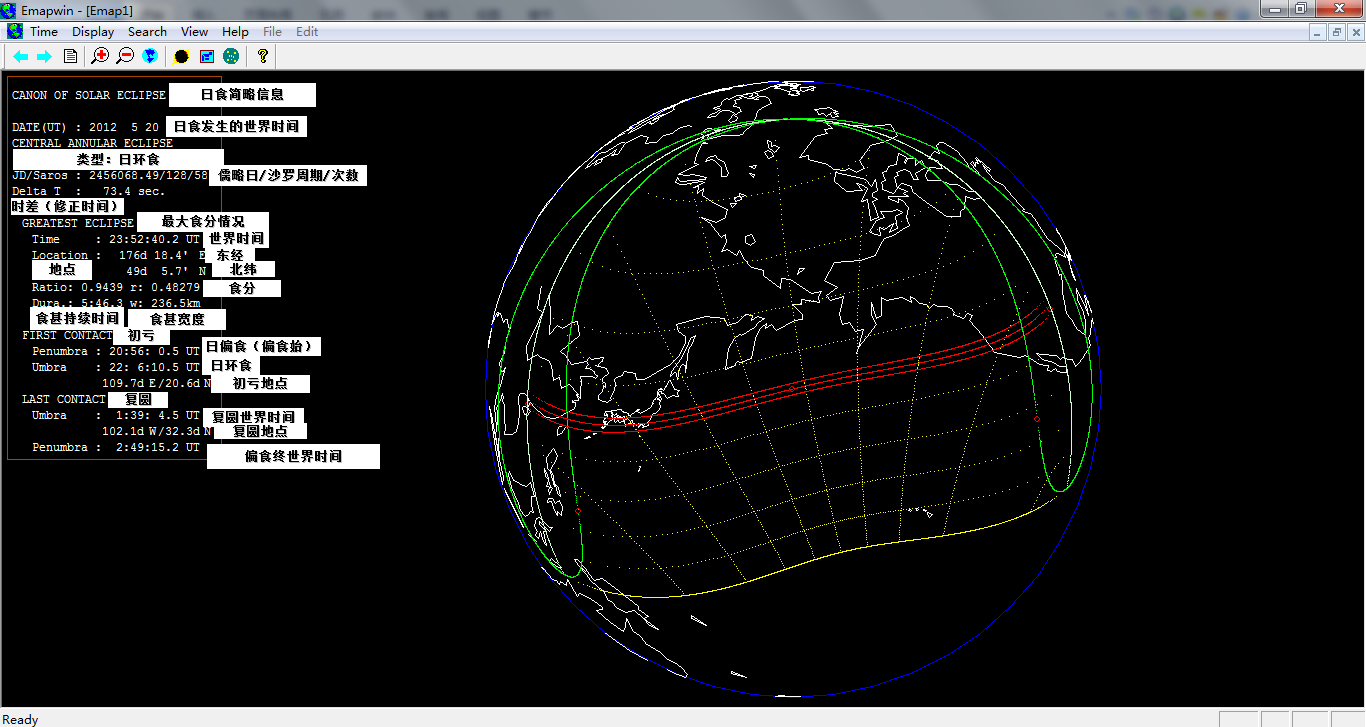This screenshot has height=727, width=1366.
Task: Click the "FIRST CONTACT" heading
Action: (67, 335)
